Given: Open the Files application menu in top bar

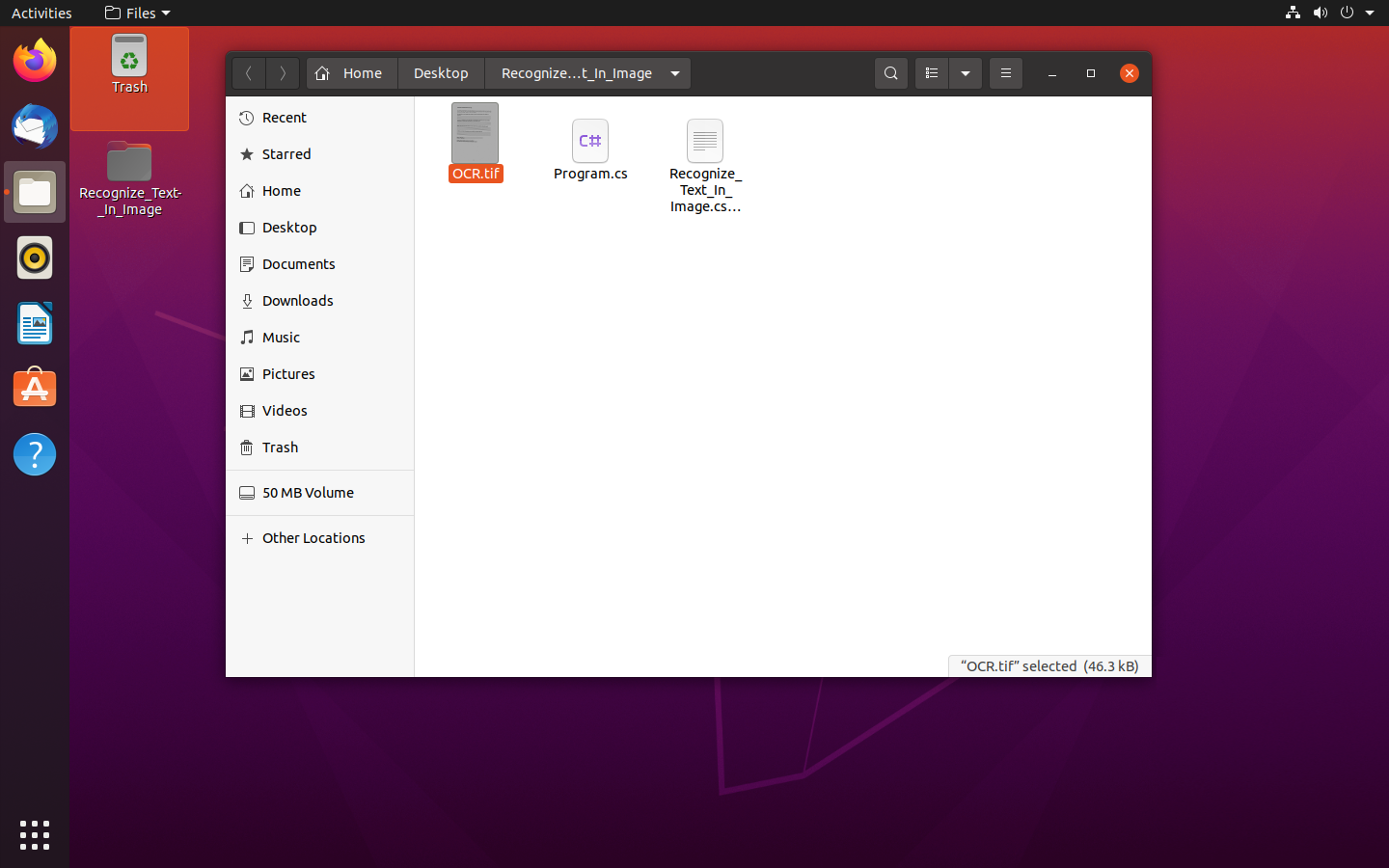Looking at the screenshot, I should tap(137, 13).
